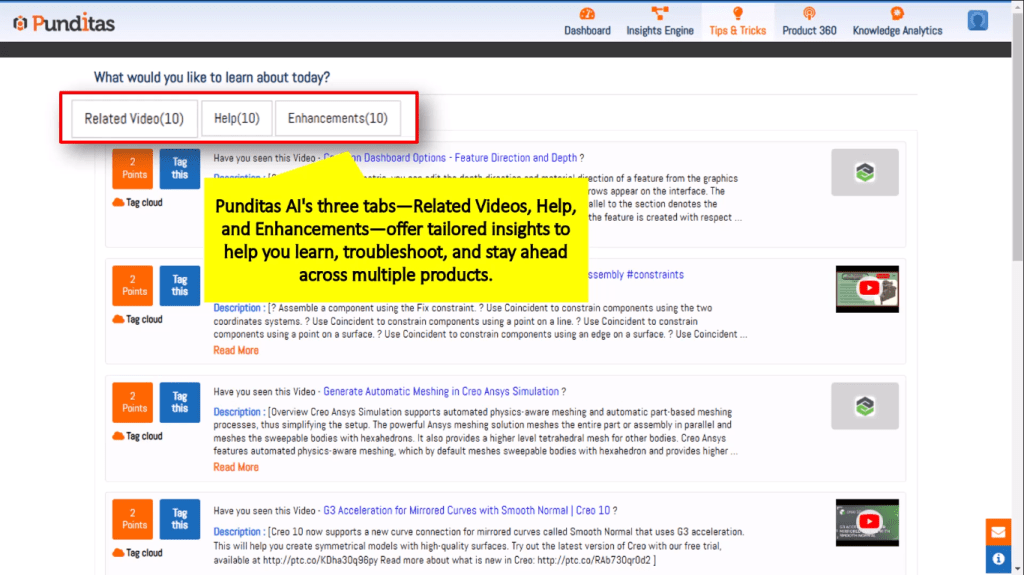Open the Product 360 nav icon
The height and width of the screenshot is (575, 1024).
pos(809,13)
